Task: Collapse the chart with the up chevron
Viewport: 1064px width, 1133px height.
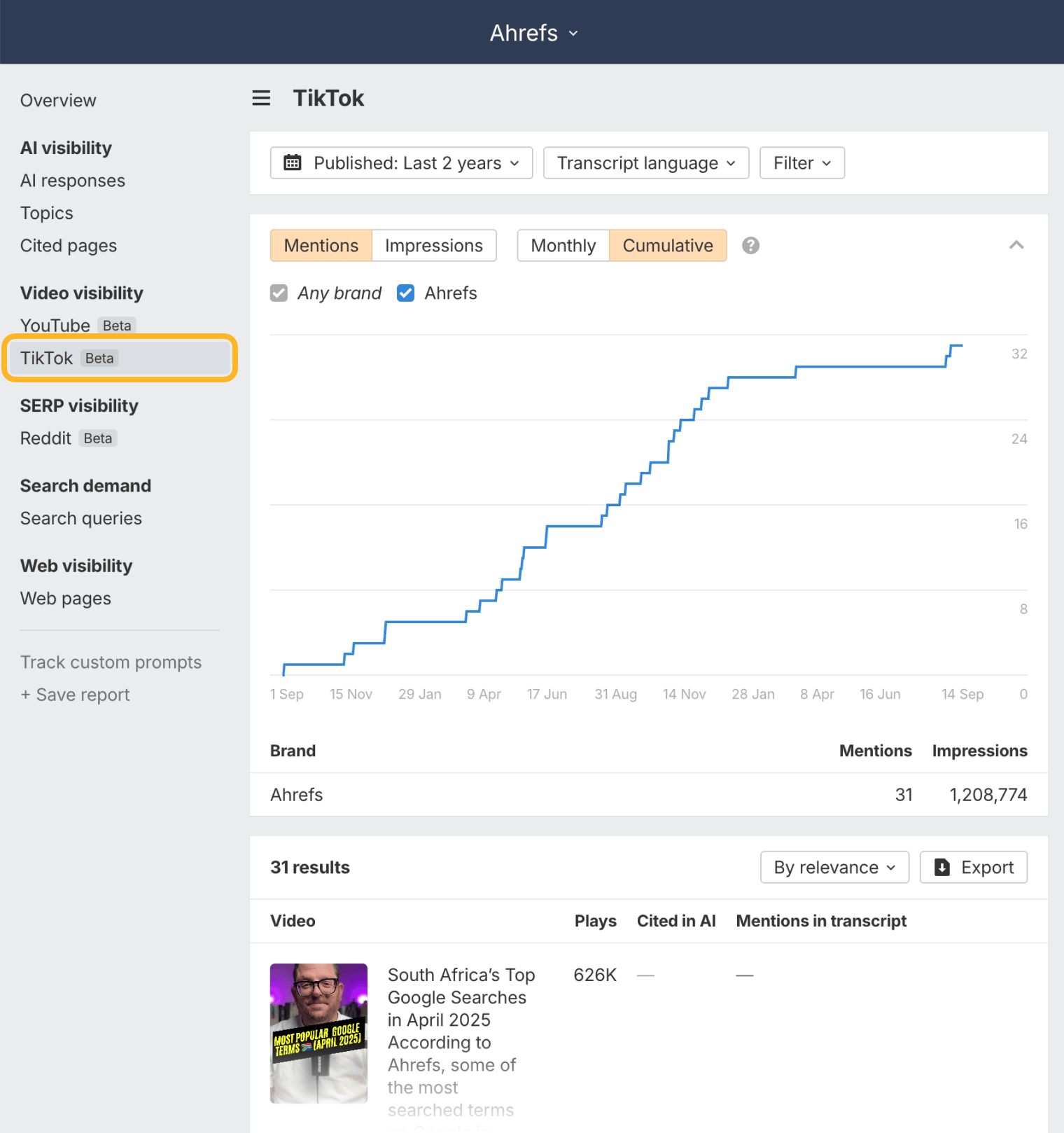Action: pos(1016,245)
